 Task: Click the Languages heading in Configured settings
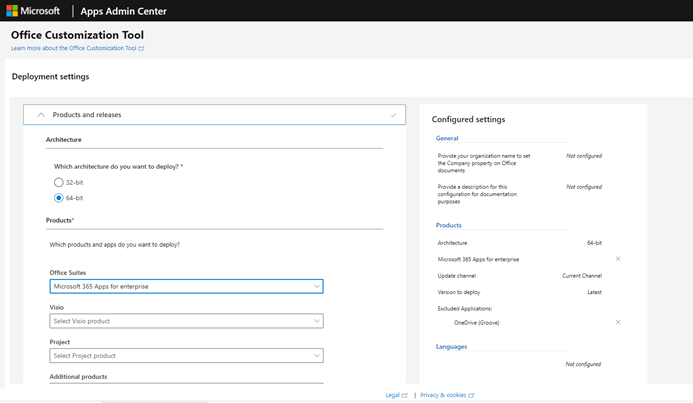[x=452, y=346]
